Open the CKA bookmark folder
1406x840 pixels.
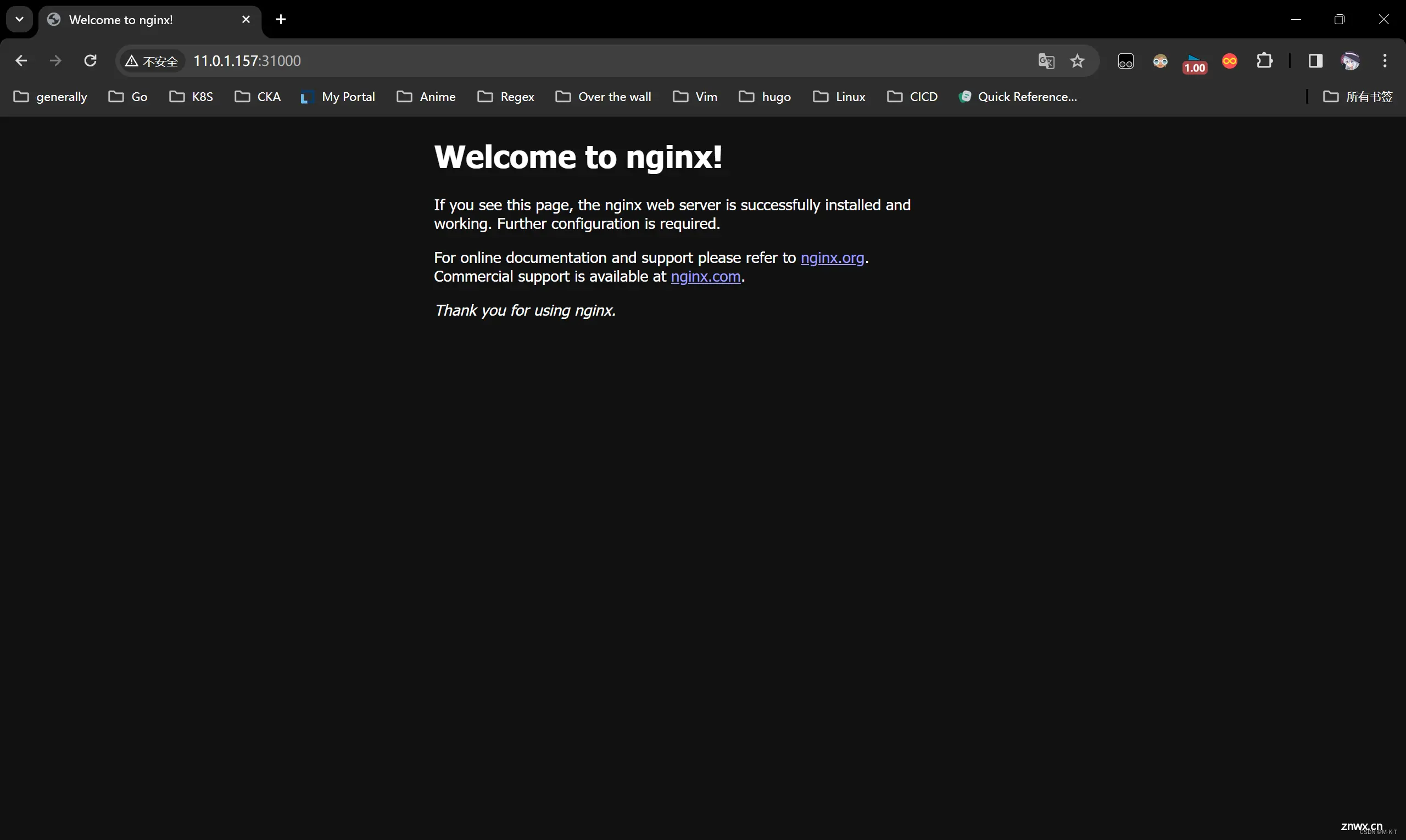258,97
